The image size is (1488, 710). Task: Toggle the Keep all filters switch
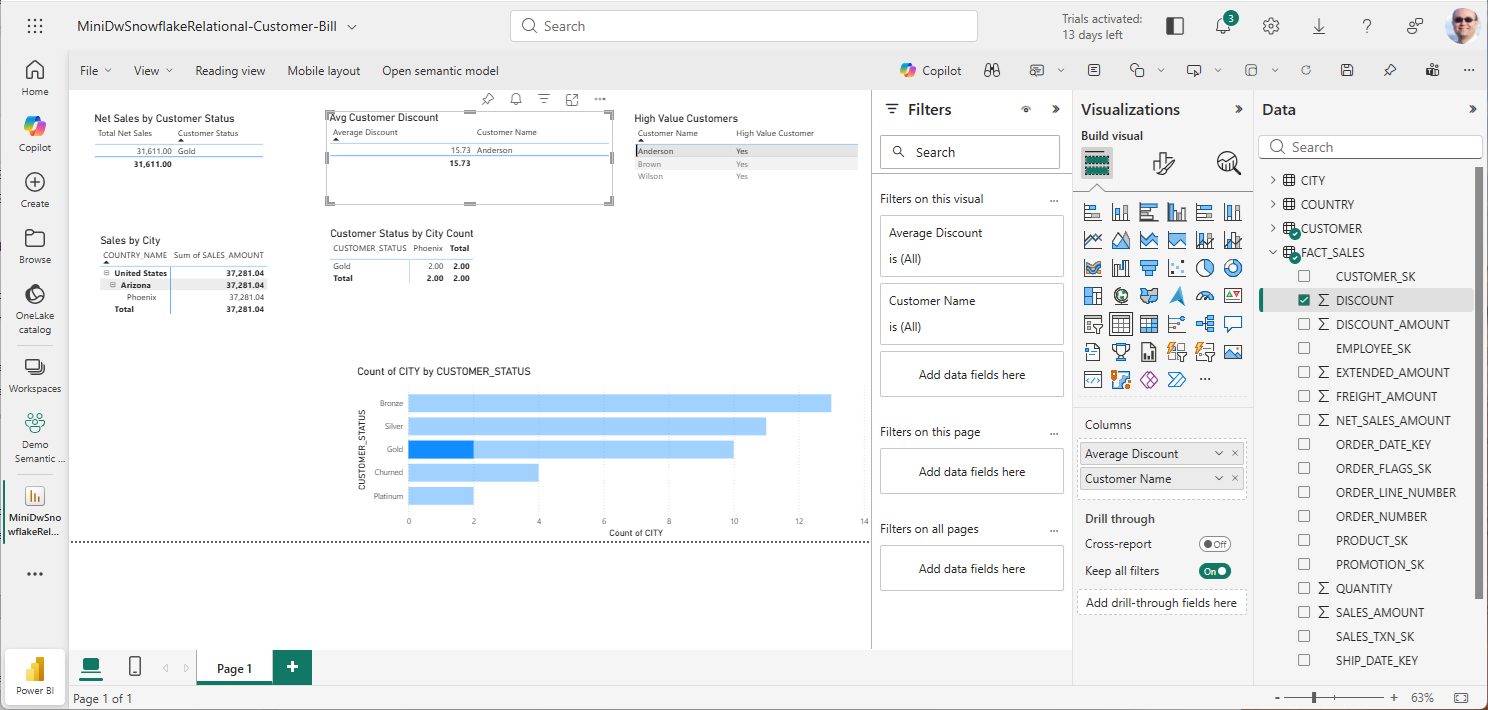click(x=1215, y=571)
